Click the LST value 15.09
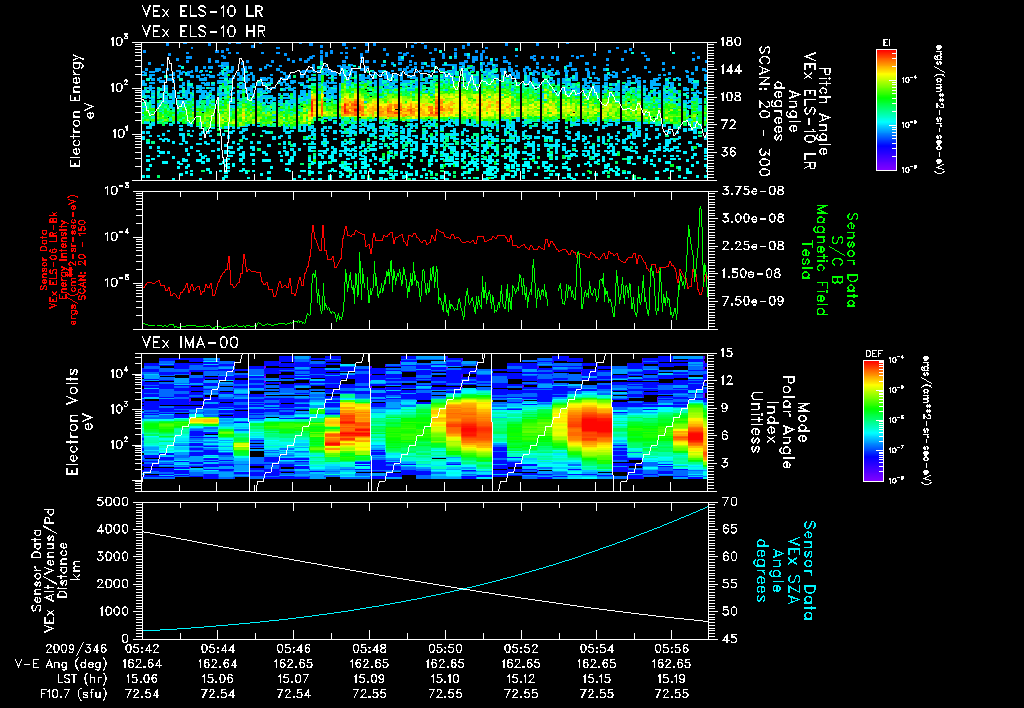The height and width of the screenshot is (708, 1024). pyautogui.click(x=369, y=679)
